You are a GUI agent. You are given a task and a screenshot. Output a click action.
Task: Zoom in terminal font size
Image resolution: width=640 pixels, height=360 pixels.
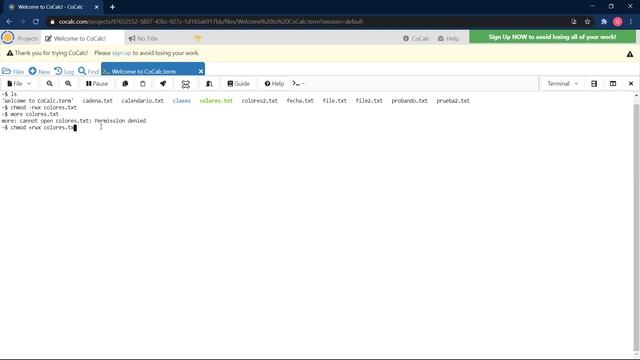click(68, 84)
